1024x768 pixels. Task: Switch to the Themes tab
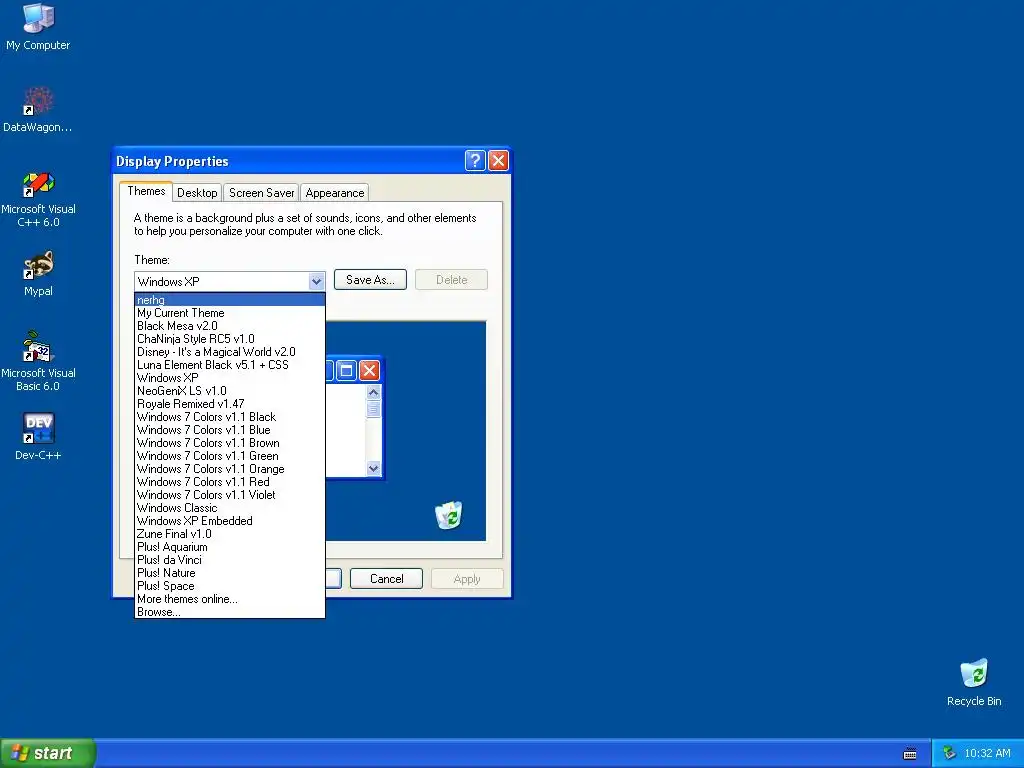click(x=146, y=191)
